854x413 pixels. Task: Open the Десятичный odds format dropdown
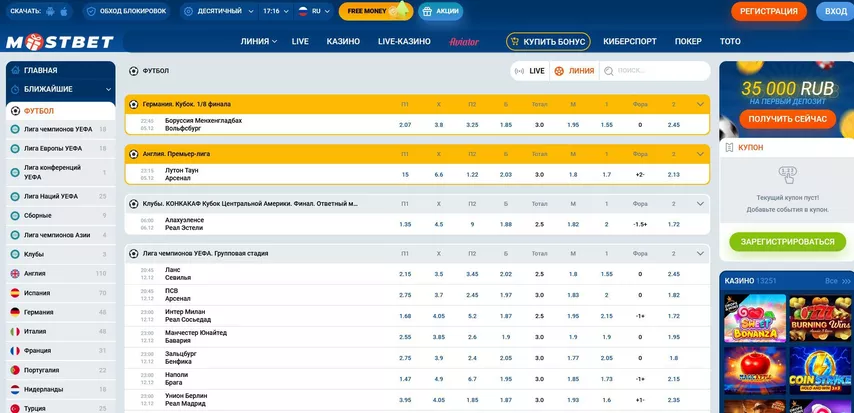point(220,11)
